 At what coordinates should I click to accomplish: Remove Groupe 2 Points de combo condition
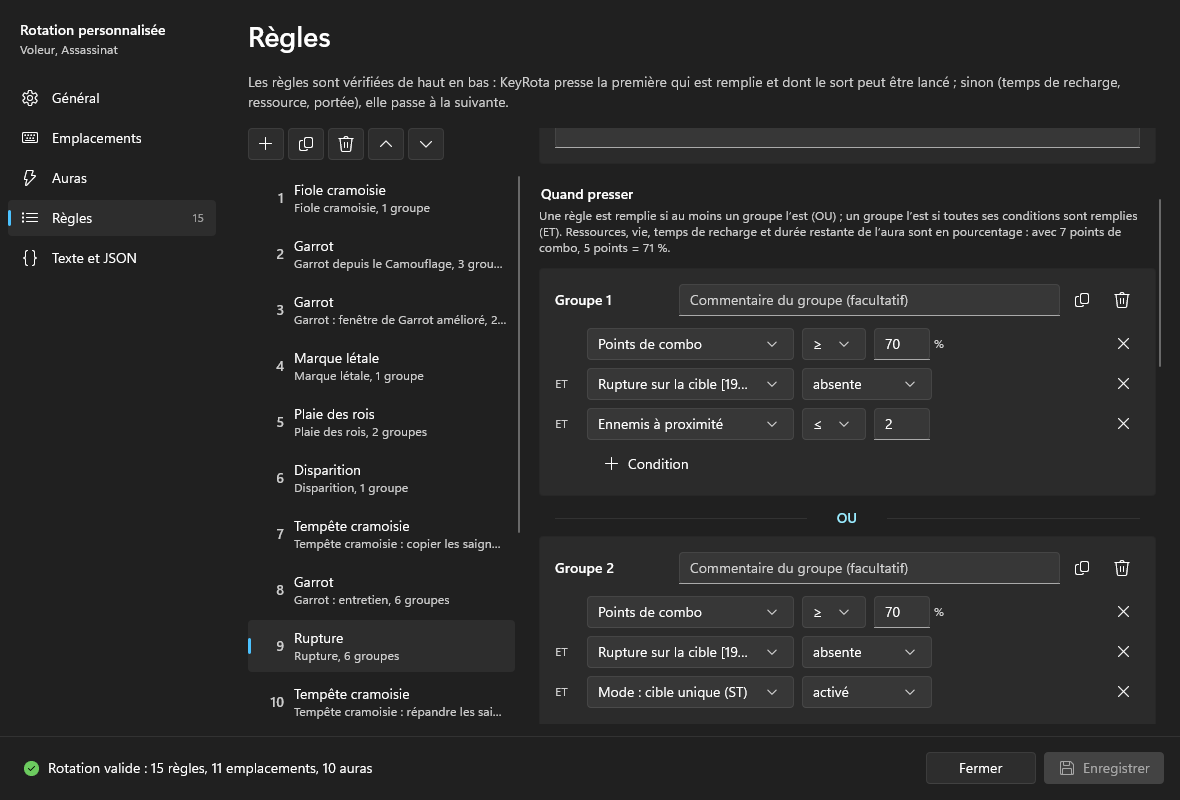point(1124,612)
